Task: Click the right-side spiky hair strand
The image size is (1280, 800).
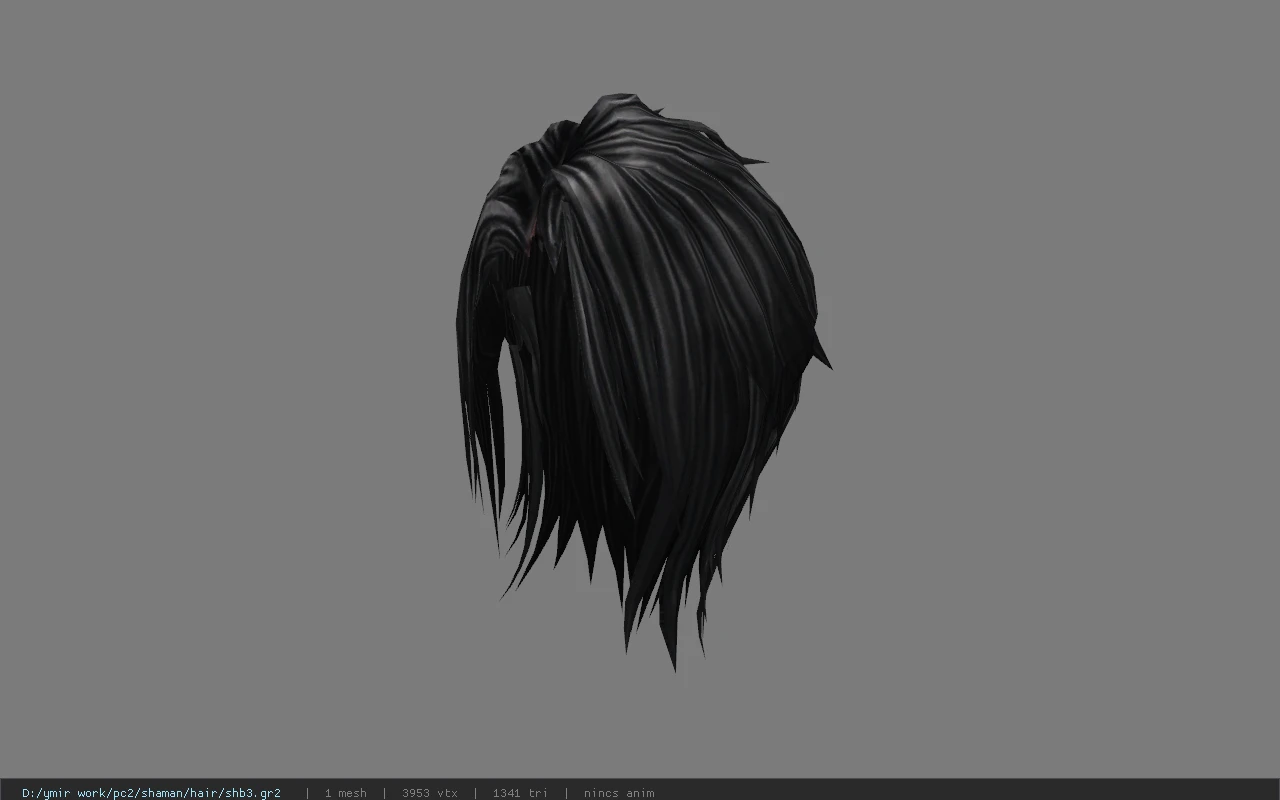Action: tap(820, 352)
